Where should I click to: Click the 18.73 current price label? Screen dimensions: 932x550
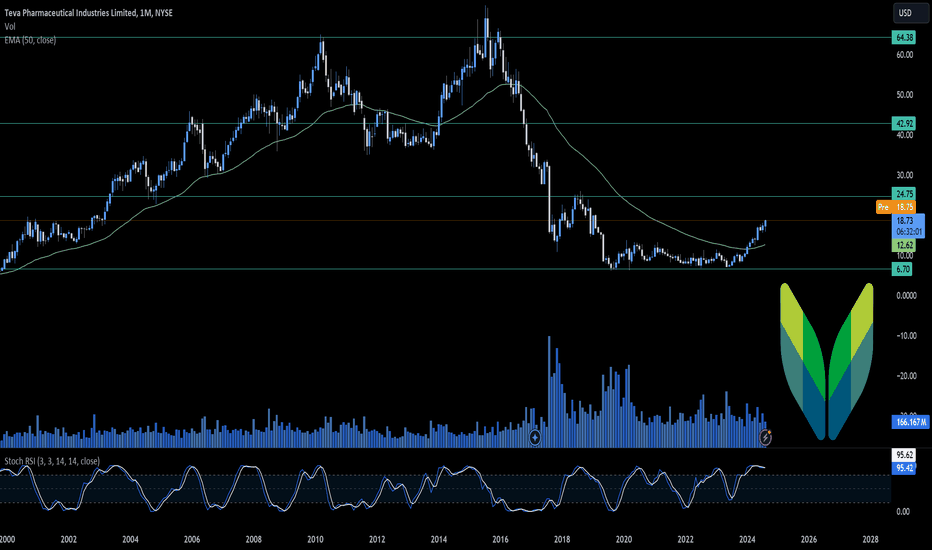coord(908,226)
